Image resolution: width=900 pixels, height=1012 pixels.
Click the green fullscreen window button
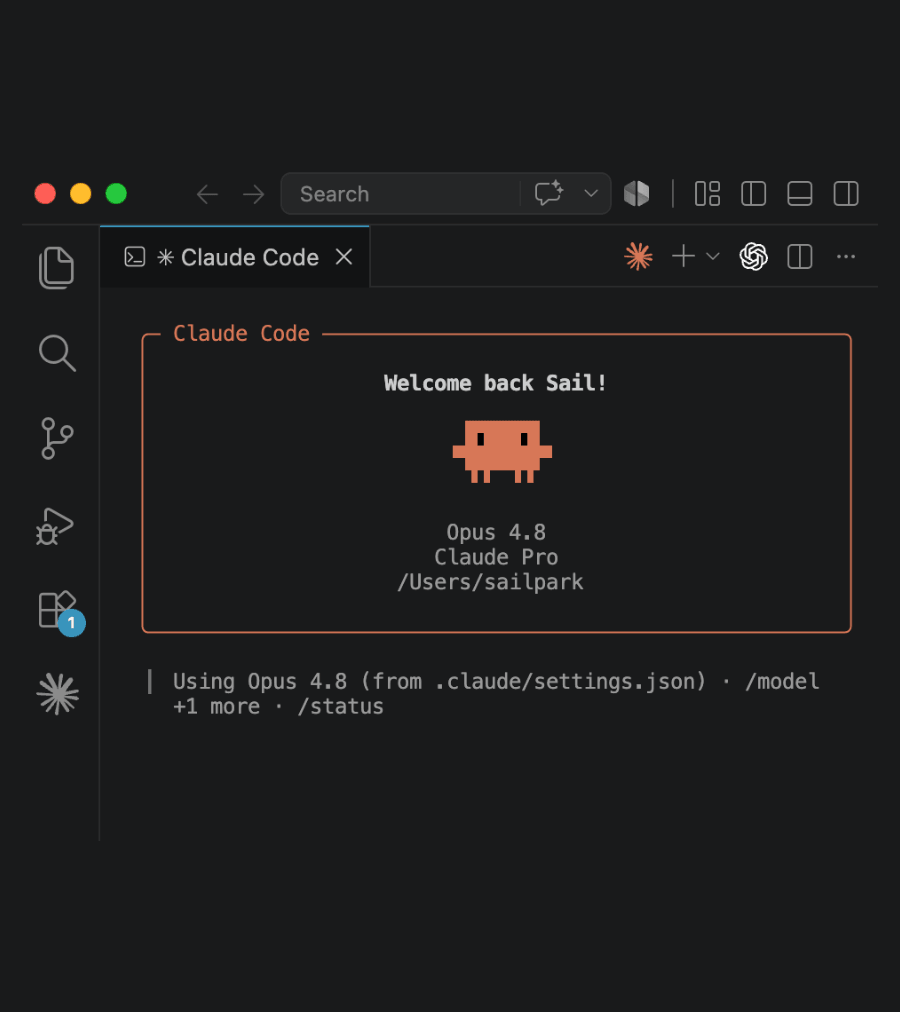click(x=116, y=194)
